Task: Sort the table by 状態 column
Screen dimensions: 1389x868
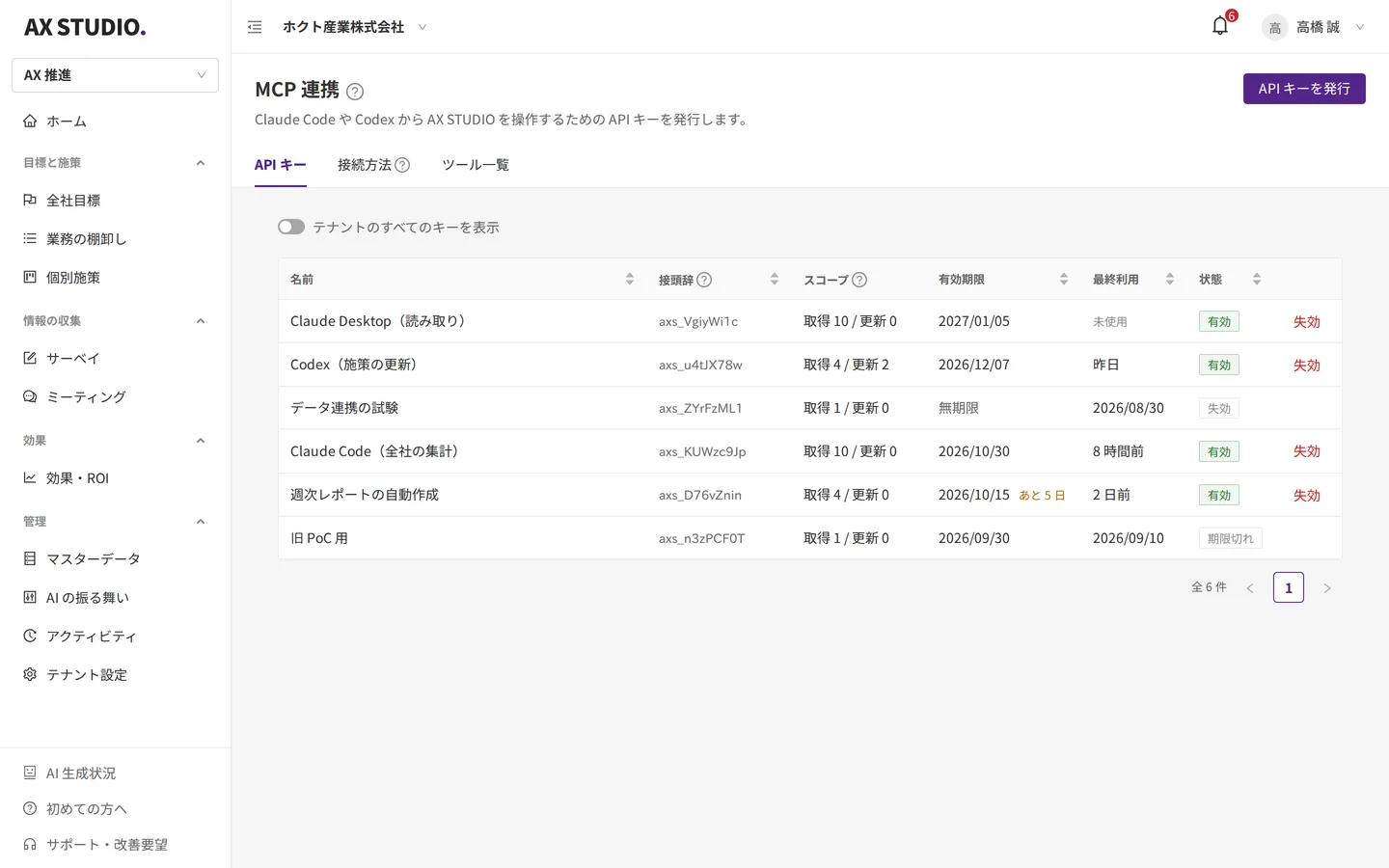Action: 1257,280
